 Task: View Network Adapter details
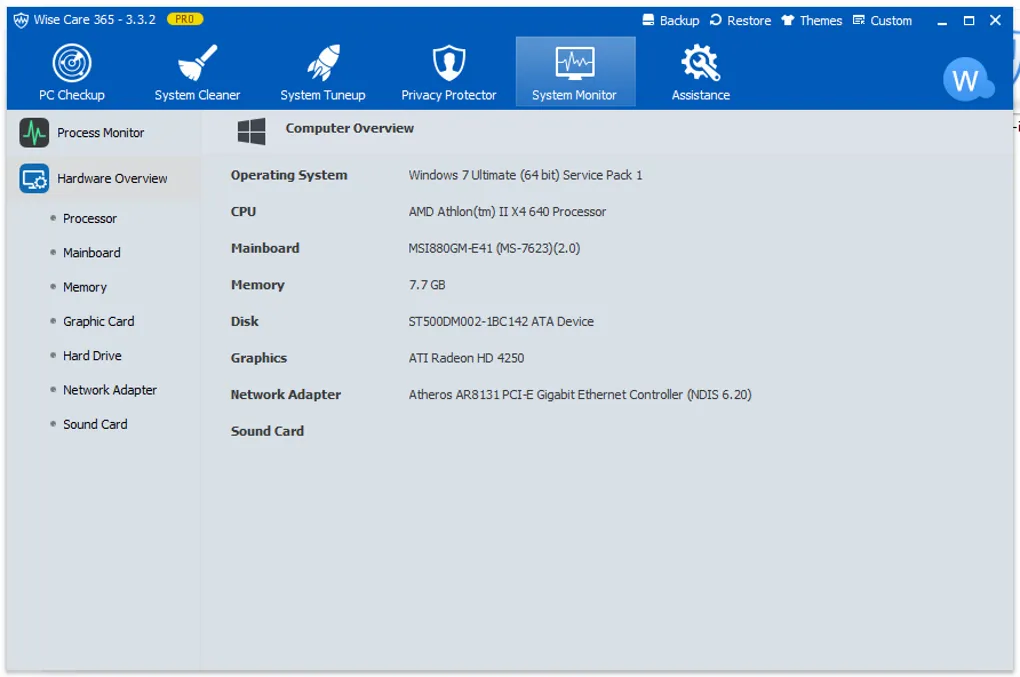click(x=110, y=391)
